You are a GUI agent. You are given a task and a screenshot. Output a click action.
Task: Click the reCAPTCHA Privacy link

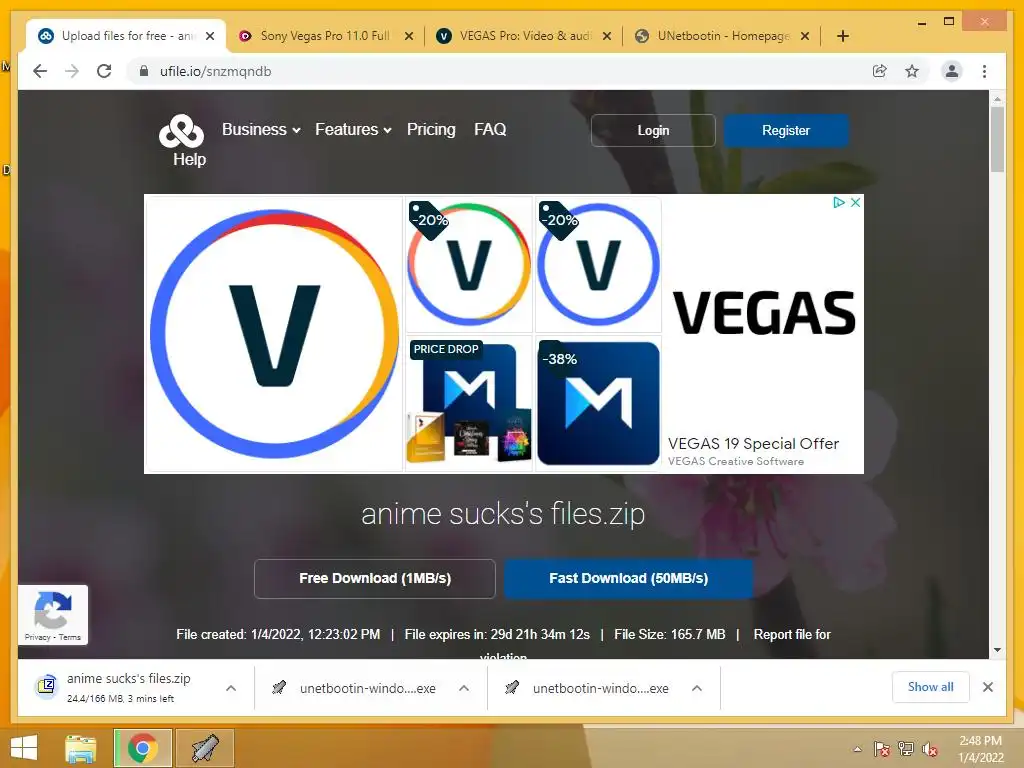pos(37,637)
